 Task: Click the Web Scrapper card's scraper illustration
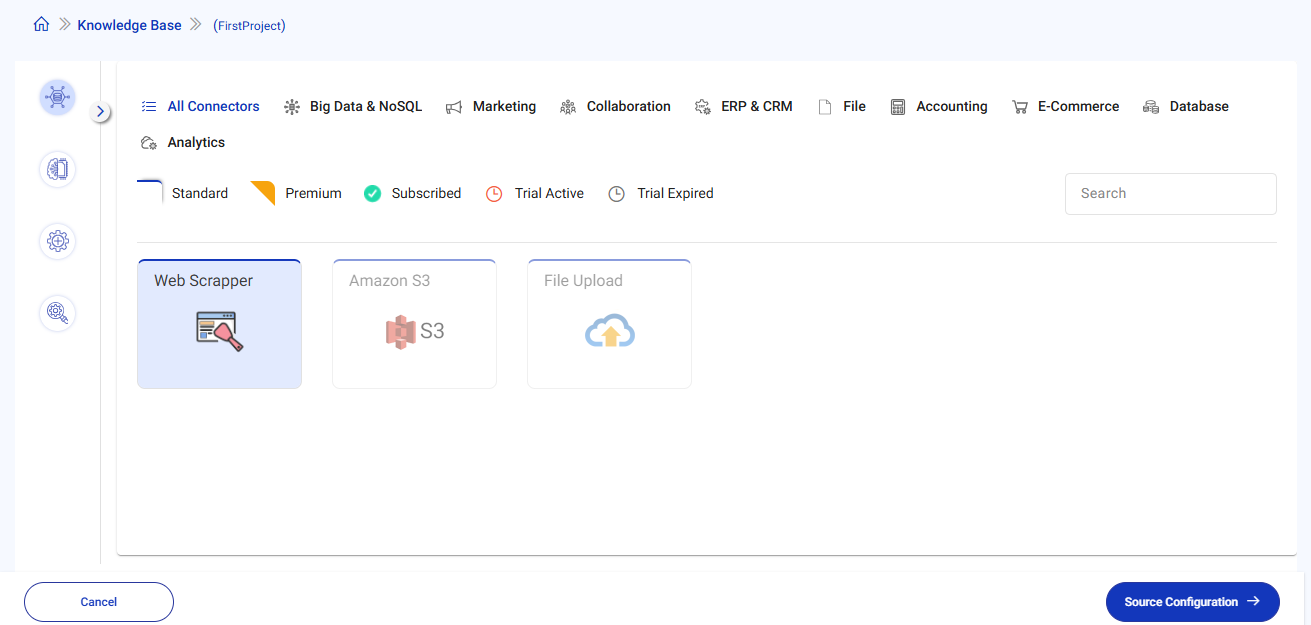(219, 331)
